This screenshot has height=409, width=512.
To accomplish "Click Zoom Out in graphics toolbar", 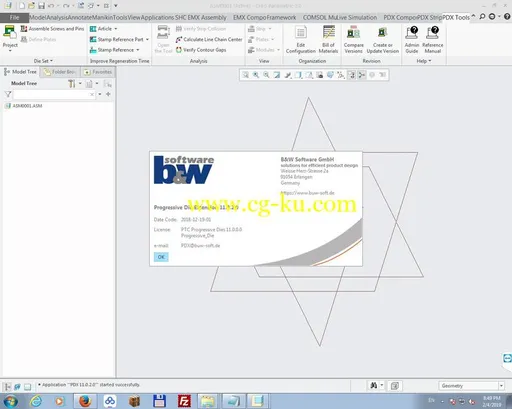I will pos(266,75).
